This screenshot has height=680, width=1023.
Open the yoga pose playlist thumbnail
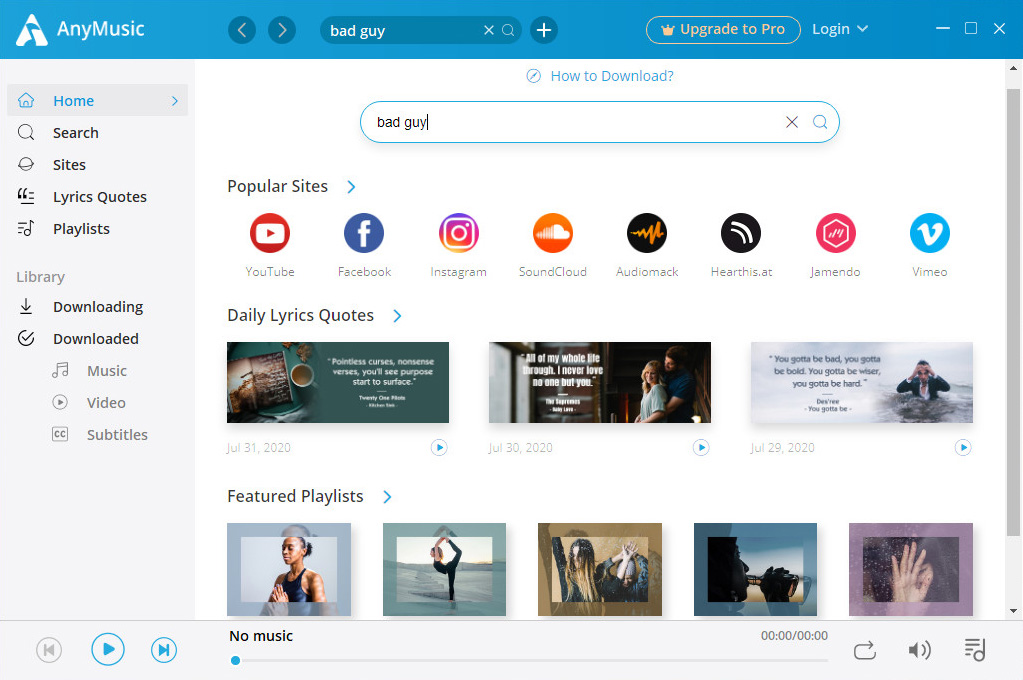[x=444, y=569]
